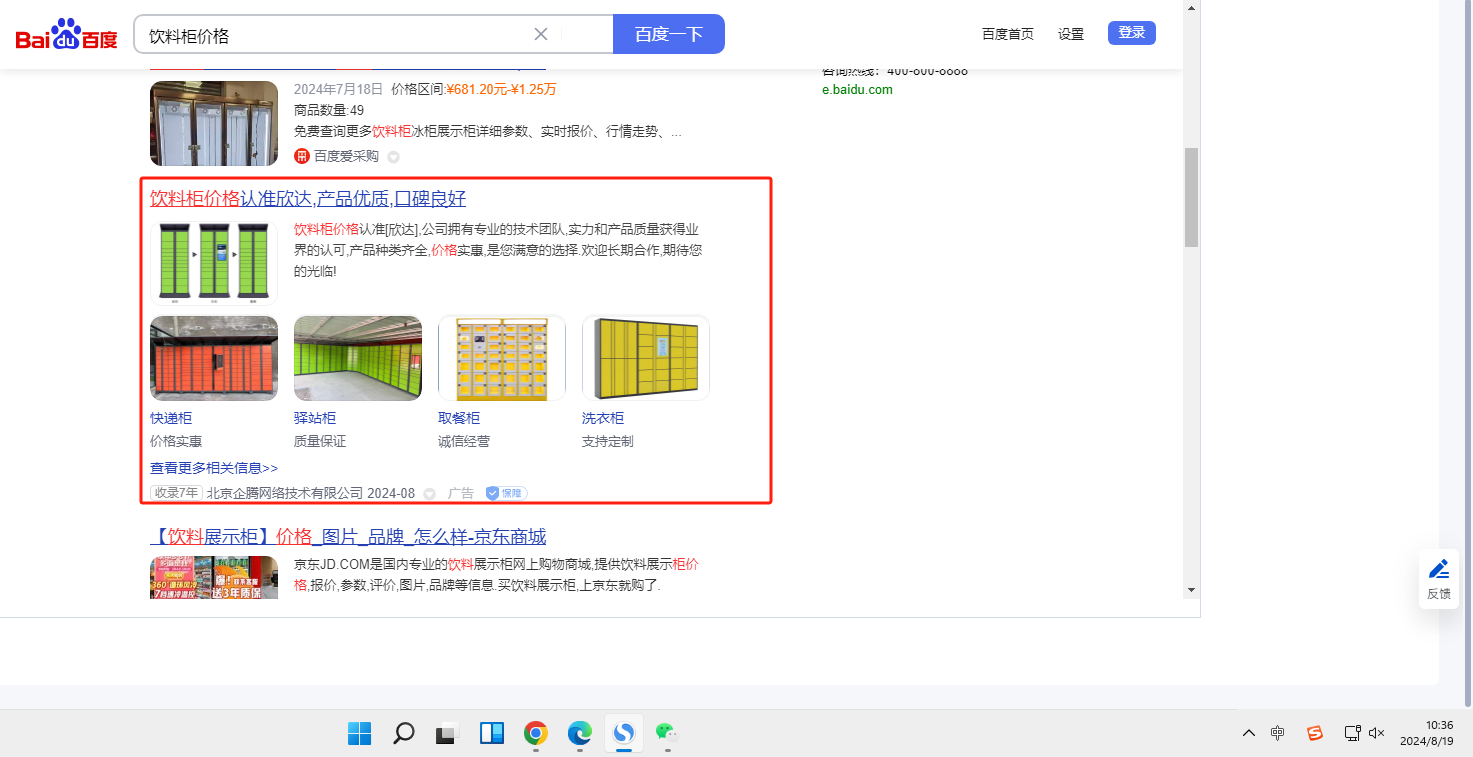This screenshot has height=757, width=1473.
Task: Click the 收录7年 badge
Action: [x=176, y=493]
